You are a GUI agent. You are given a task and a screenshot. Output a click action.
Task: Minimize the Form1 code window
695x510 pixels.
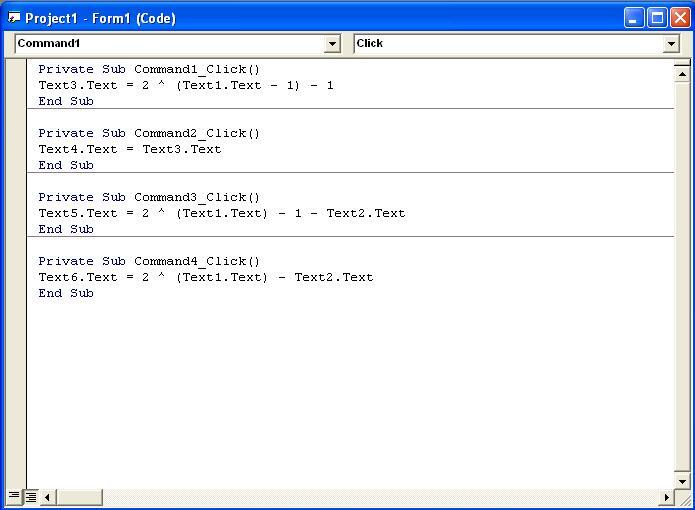tap(634, 18)
